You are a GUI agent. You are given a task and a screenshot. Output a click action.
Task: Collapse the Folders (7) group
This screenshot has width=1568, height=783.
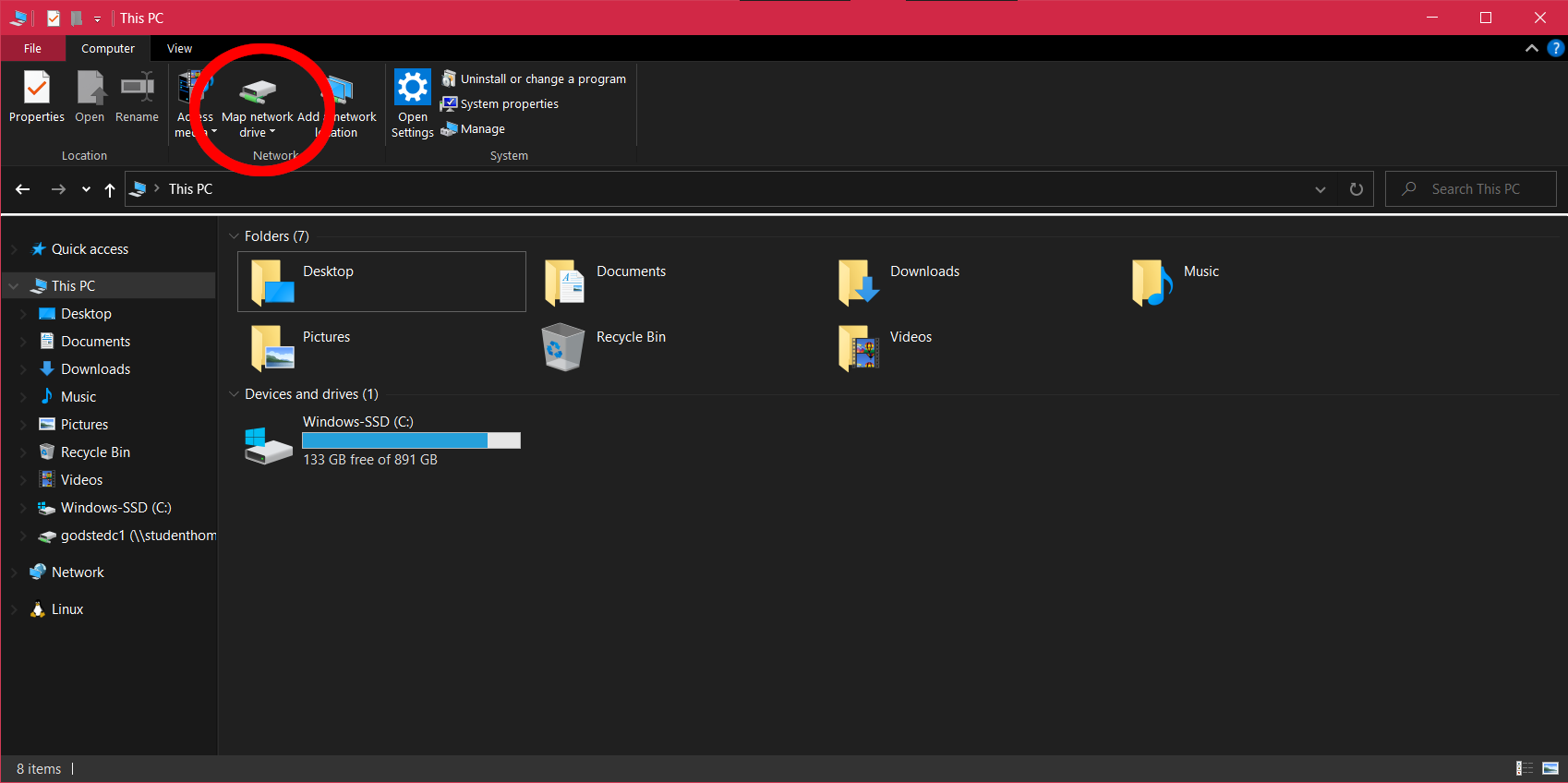235,236
